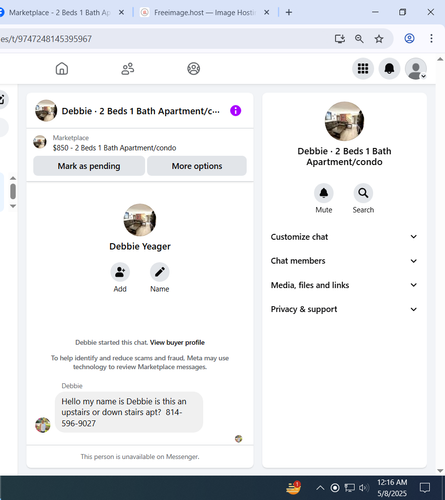
Task: Open a new browser tab
Action: click(289, 13)
